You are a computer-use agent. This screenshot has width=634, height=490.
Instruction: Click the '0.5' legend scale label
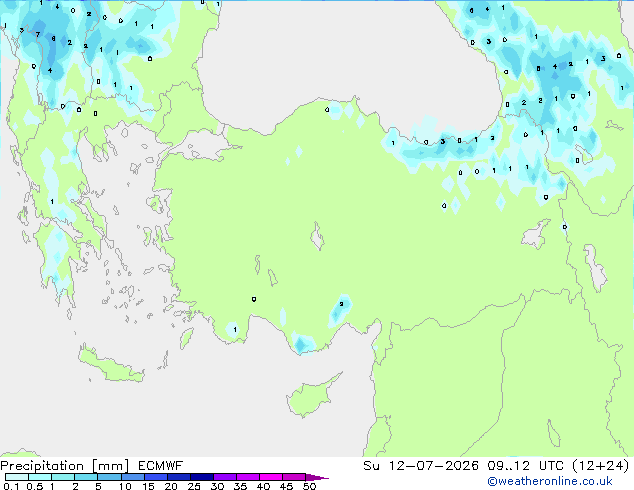point(35,486)
